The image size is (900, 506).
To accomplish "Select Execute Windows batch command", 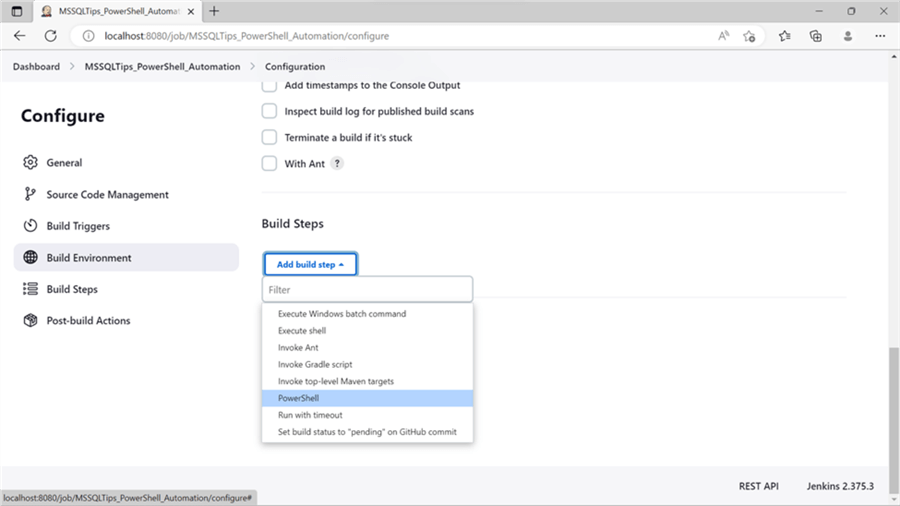I will 367,314.
